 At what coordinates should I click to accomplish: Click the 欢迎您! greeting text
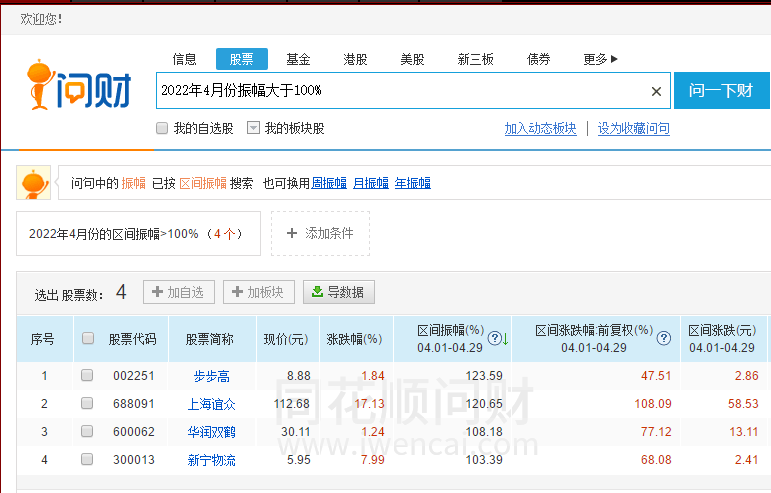click(41, 19)
